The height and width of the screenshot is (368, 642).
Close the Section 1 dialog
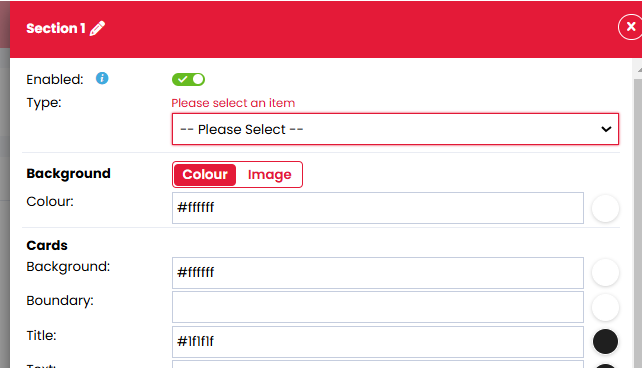click(x=630, y=27)
